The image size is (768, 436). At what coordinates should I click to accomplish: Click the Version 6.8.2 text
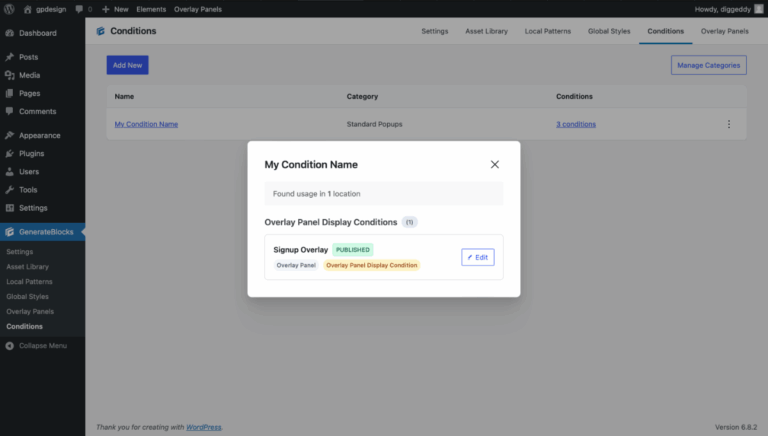(x=736, y=427)
